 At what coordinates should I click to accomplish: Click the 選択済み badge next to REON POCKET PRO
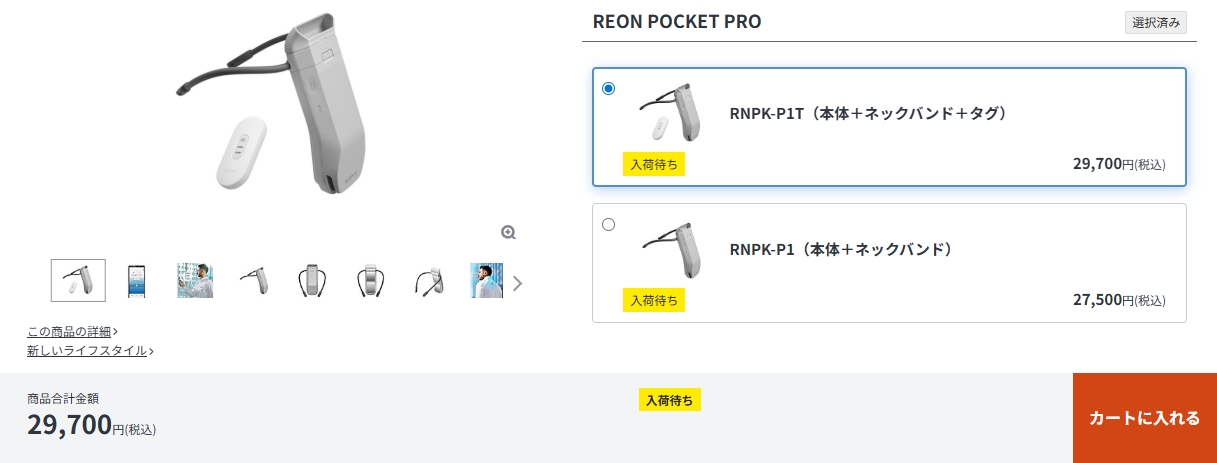(x=1156, y=23)
